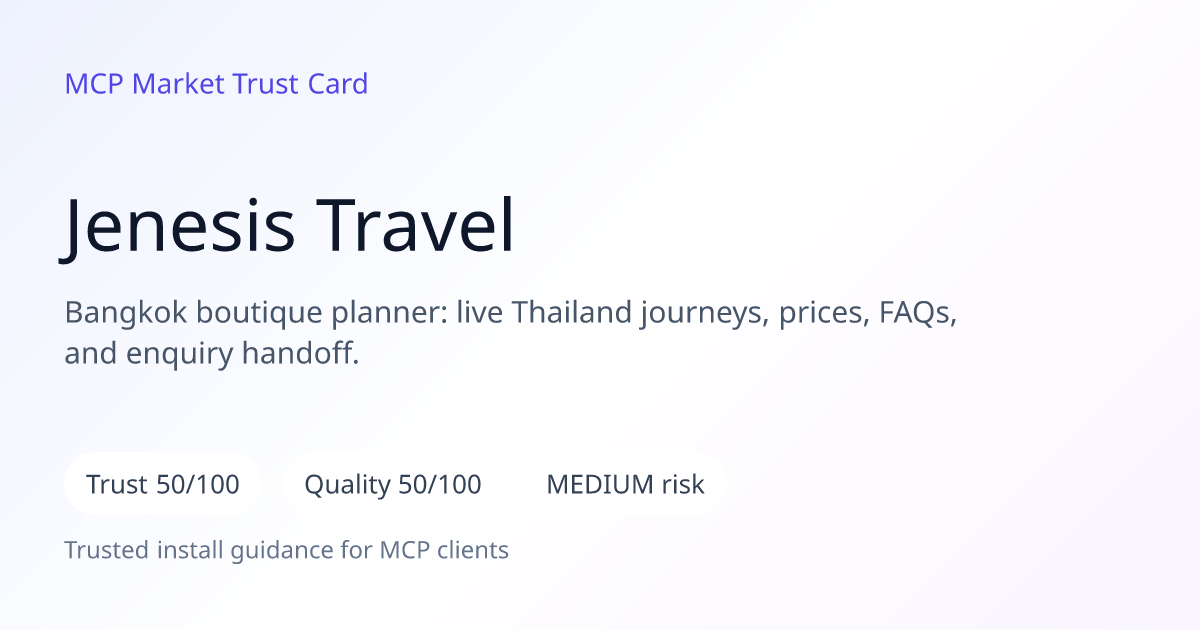Click the word live in the description

point(480,313)
